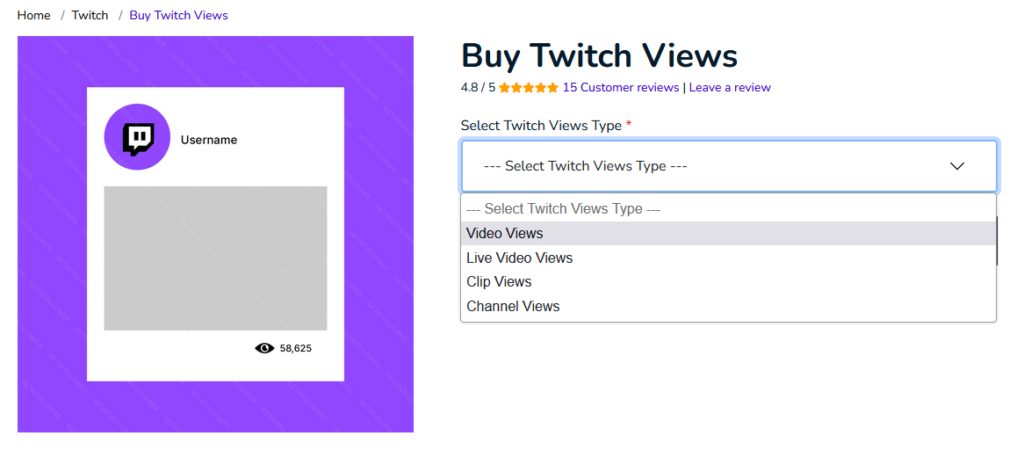Click the Username text in preview card
The width and height of the screenshot is (1024, 465).
pyautogui.click(x=209, y=140)
